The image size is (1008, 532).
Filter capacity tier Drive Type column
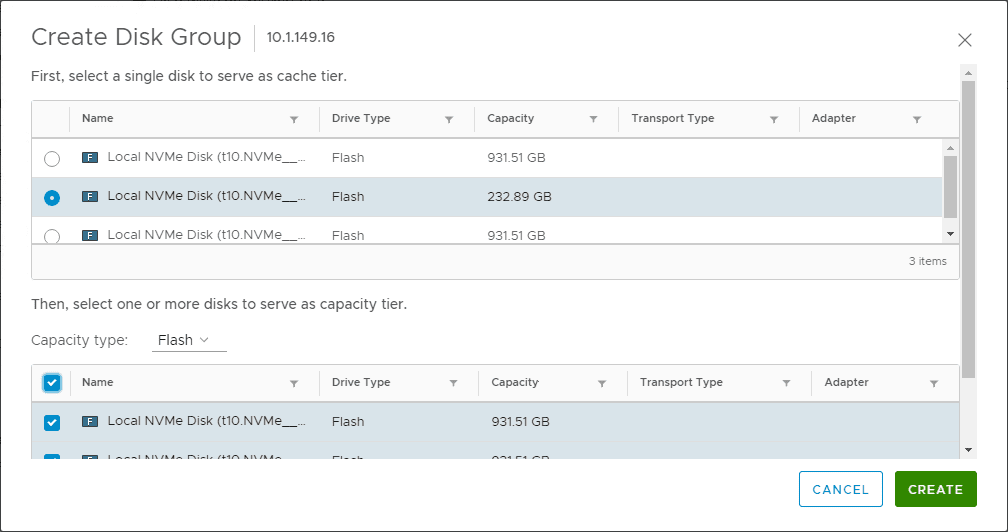[453, 383]
